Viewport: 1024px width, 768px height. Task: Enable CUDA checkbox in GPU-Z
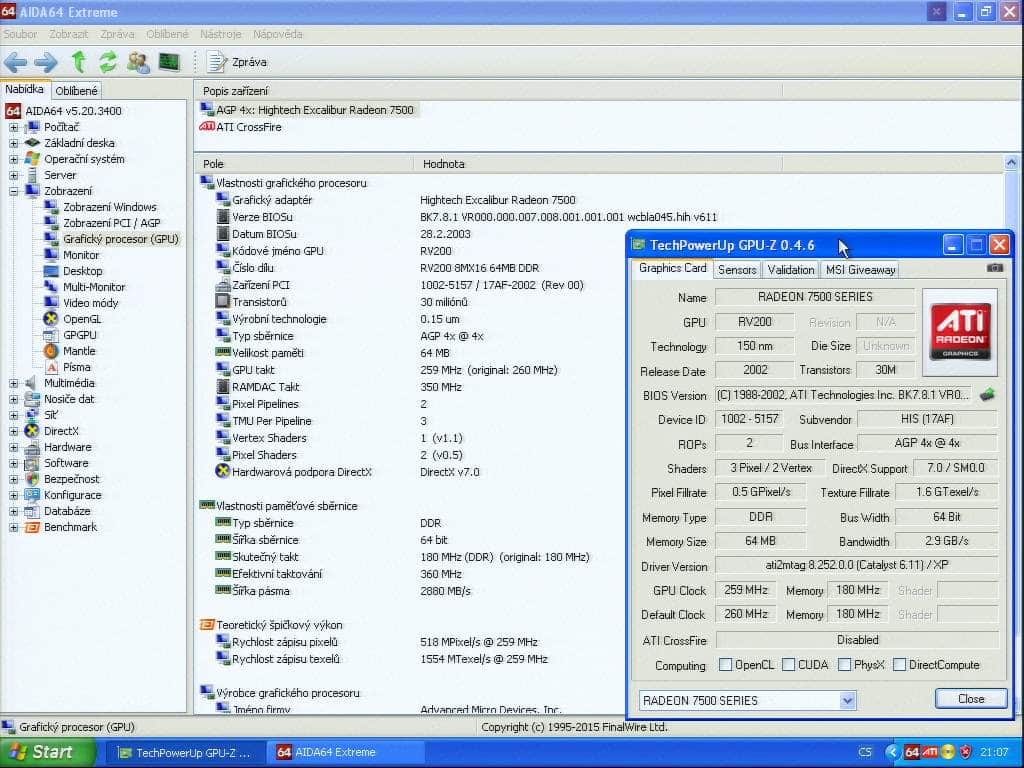[788, 665]
